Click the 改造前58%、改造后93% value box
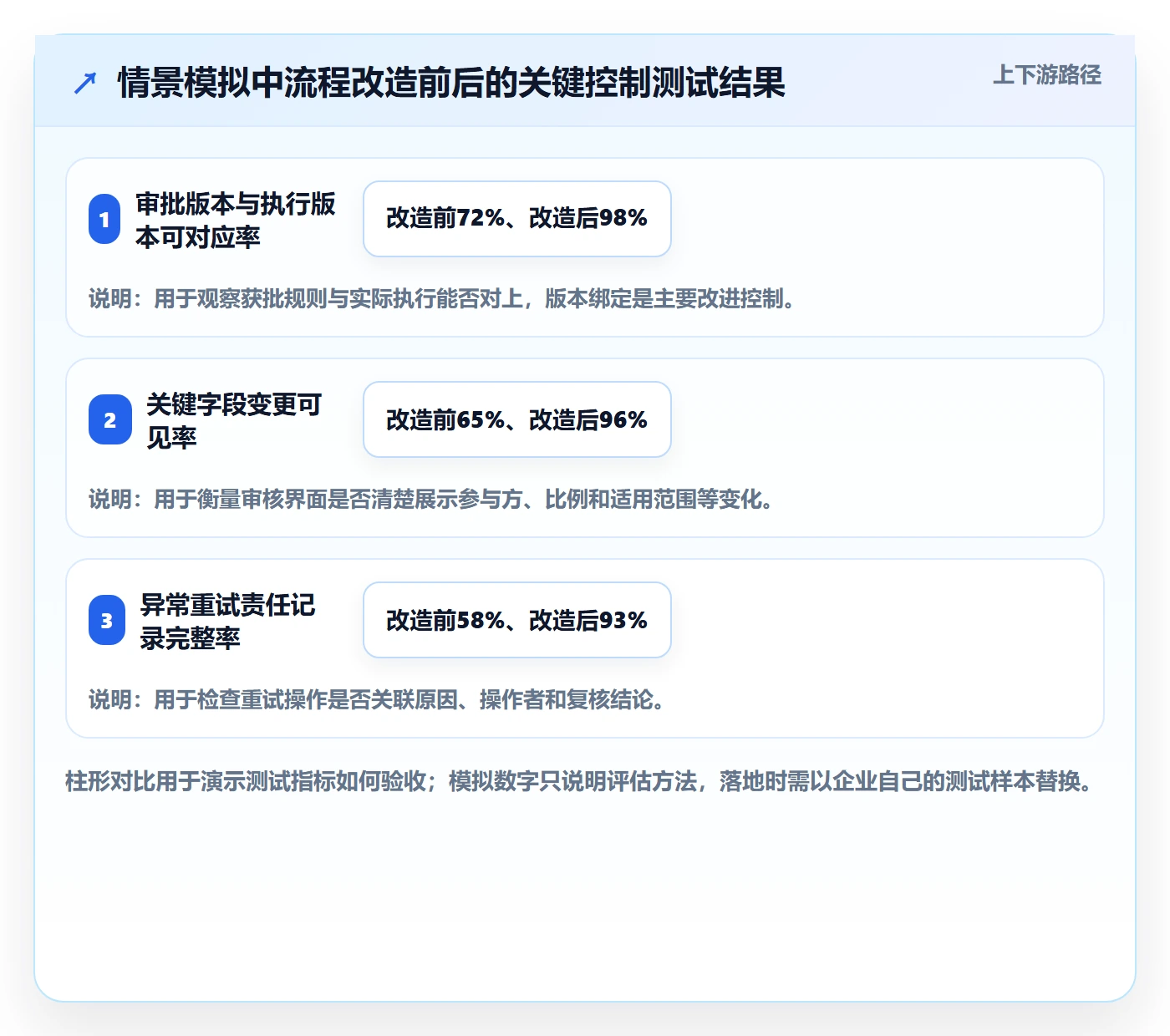 517,620
